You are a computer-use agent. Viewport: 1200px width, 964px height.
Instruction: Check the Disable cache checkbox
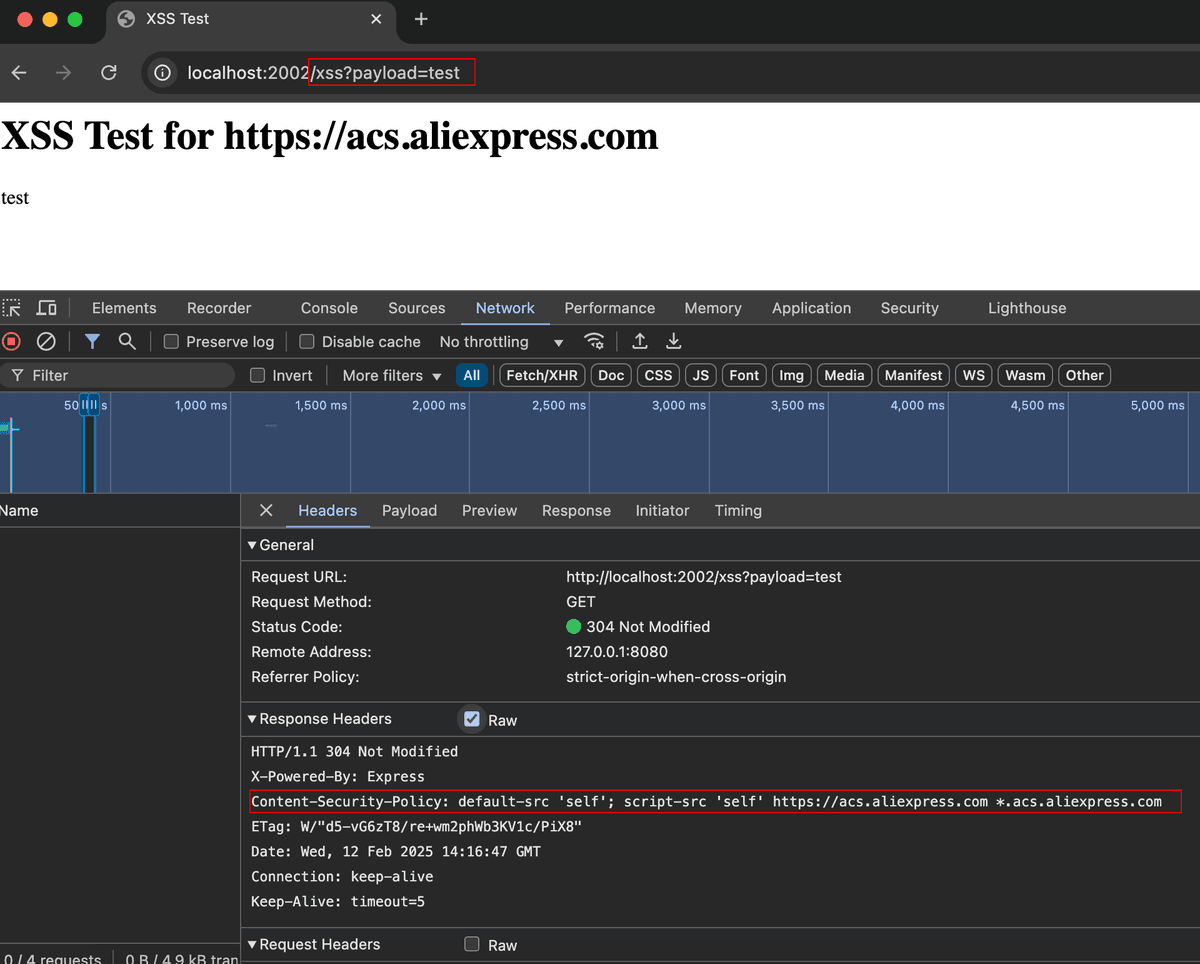click(x=306, y=341)
